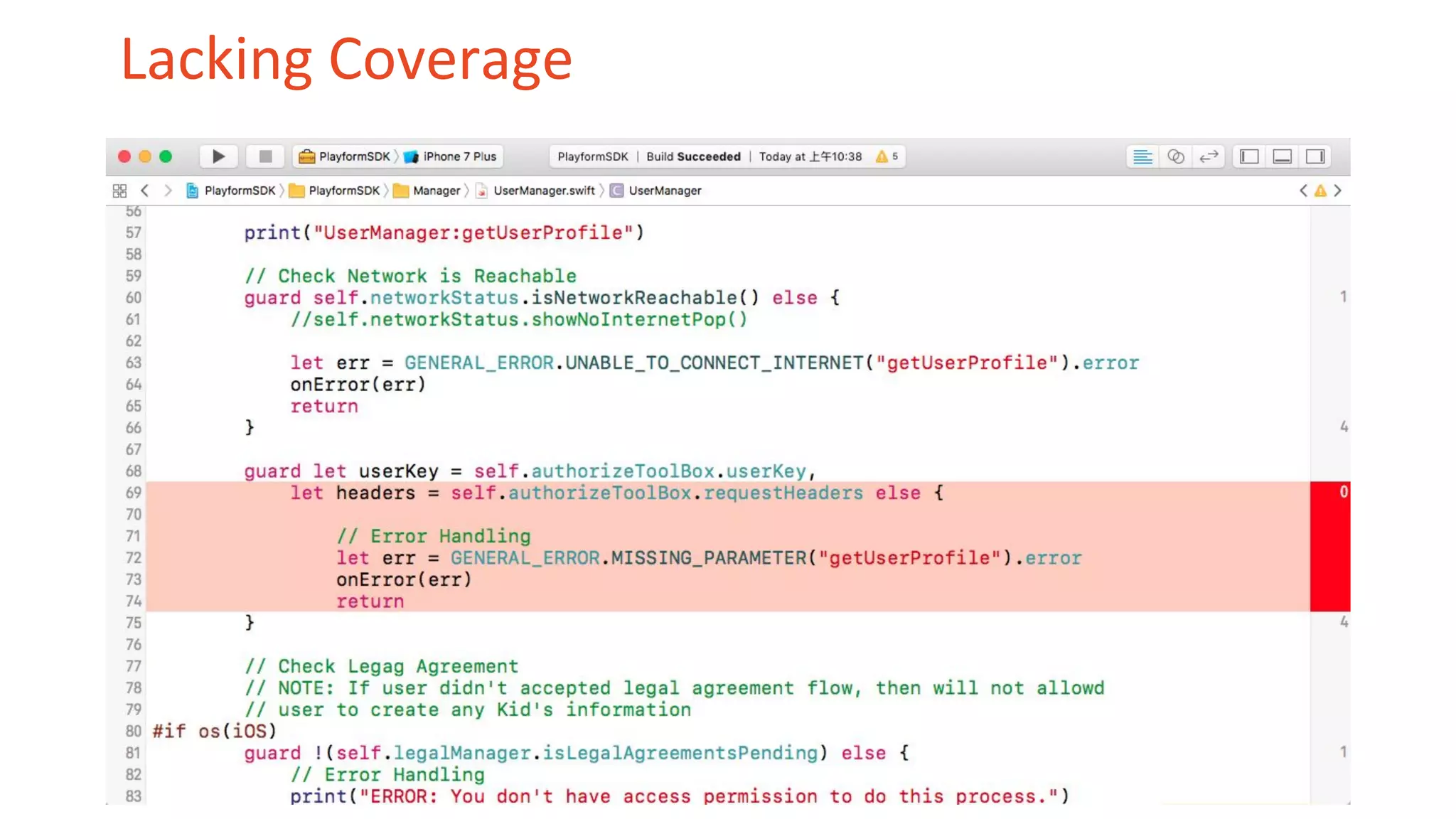Click warning triangle in jump bar

(1320, 191)
